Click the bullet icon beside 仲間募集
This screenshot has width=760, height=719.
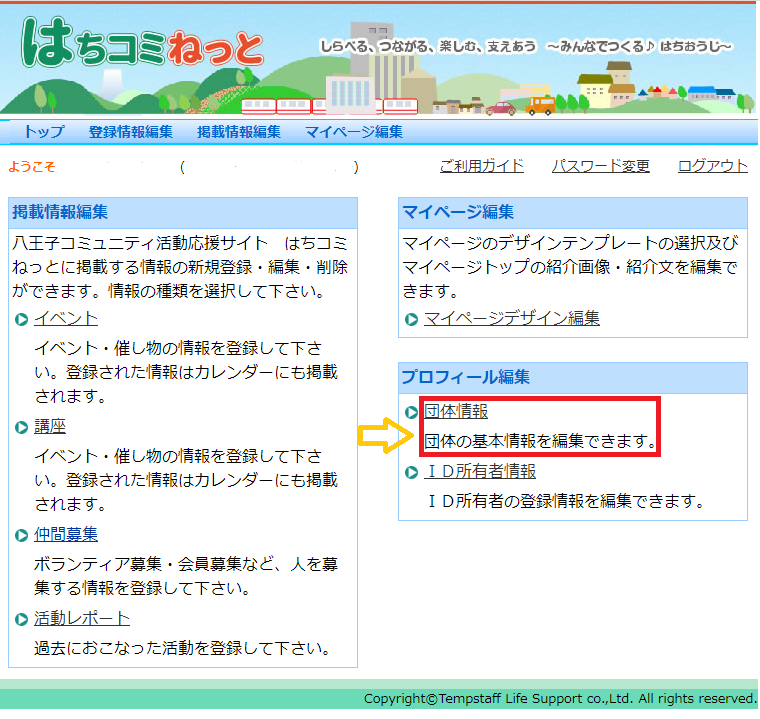pyautogui.click(x=22, y=536)
